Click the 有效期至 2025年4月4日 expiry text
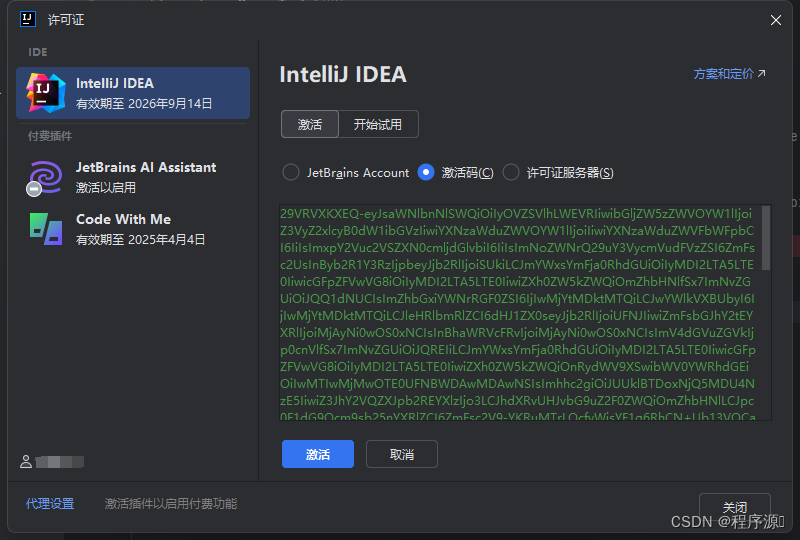 (x=141, y=240)
